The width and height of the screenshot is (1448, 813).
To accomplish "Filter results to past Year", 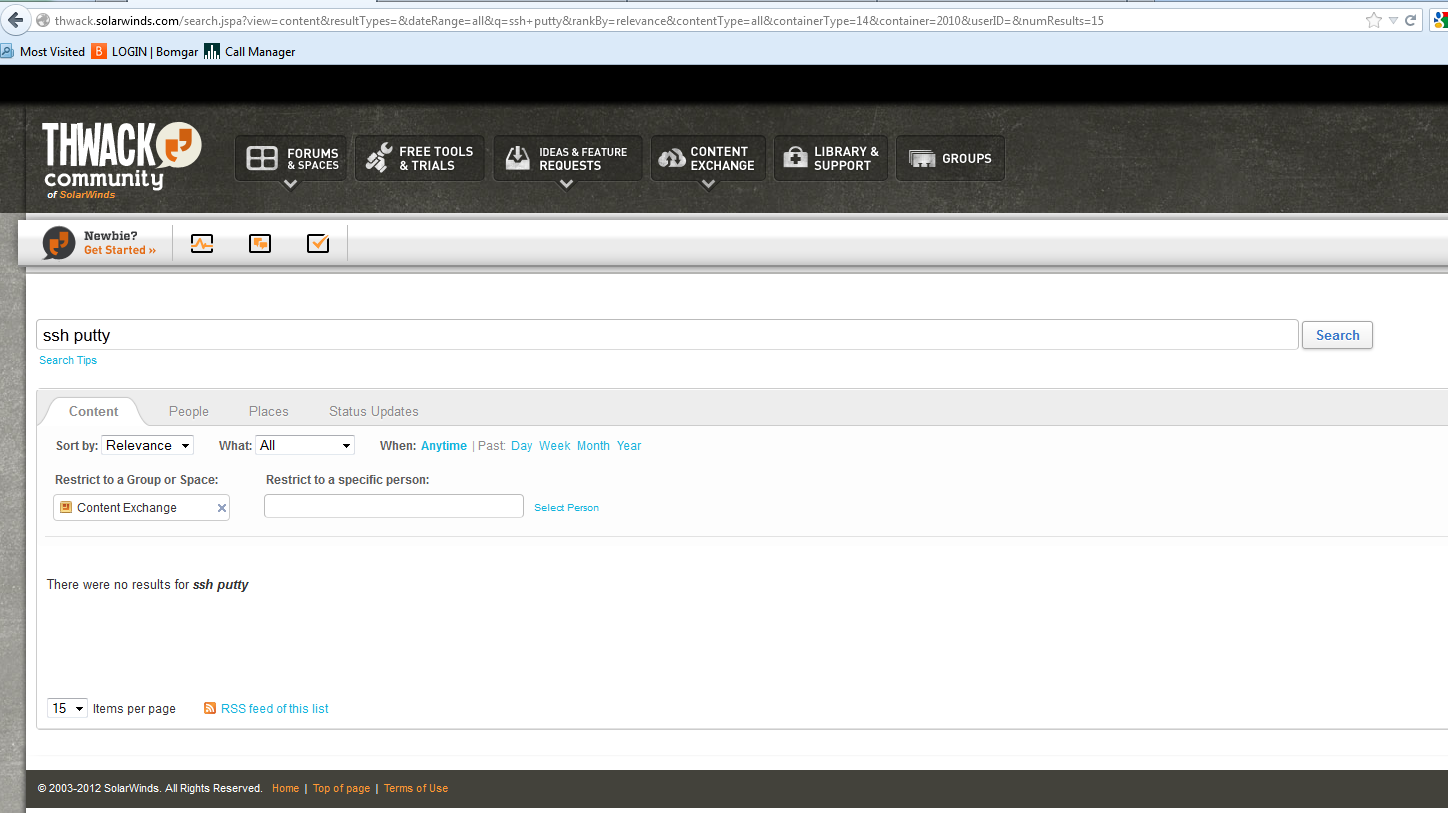I will click(629, 446).
